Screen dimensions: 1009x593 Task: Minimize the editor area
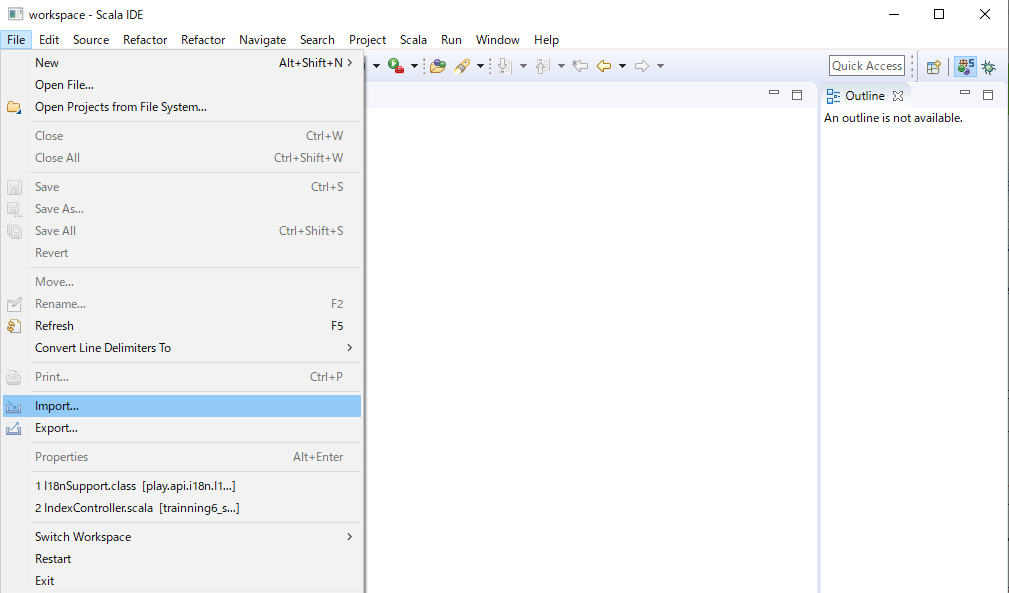tap(774, 94)
